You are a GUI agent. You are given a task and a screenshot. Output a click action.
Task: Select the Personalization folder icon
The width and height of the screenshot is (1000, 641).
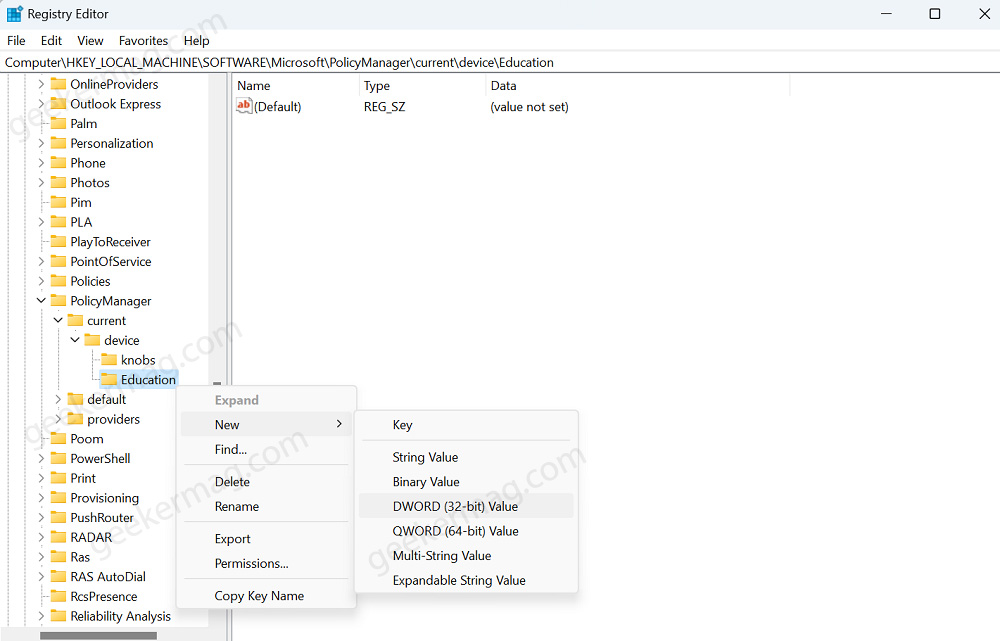(x=59, y=143)
